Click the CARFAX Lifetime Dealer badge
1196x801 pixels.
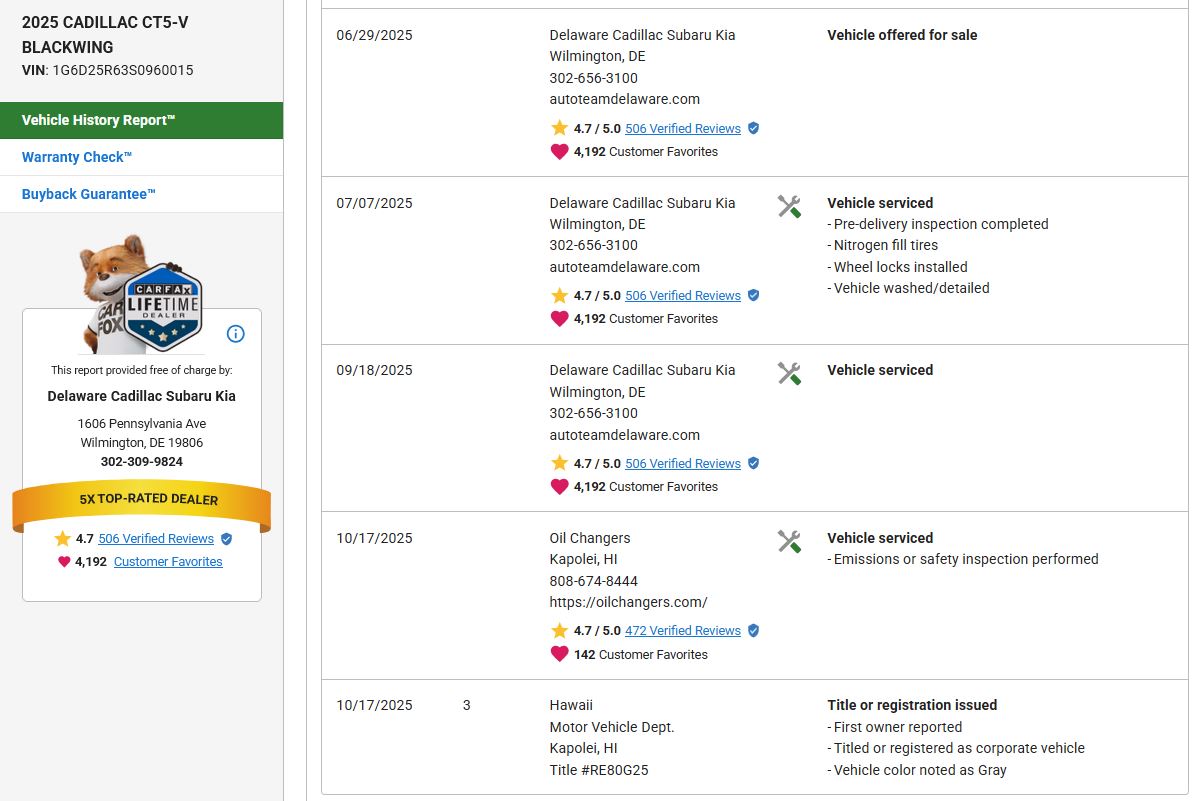pyautogui.click(x=164, y=307)
